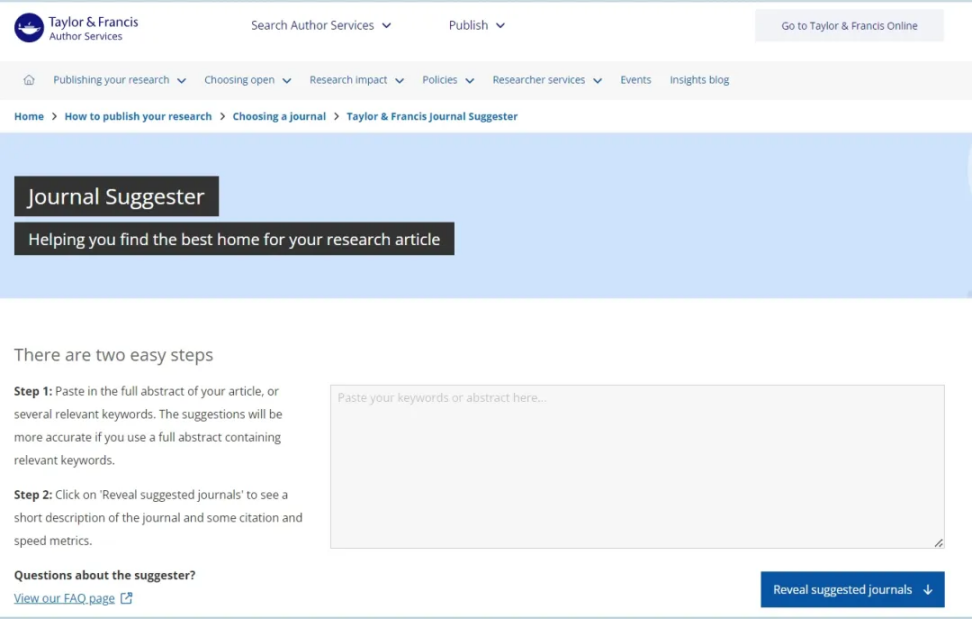Click Go to Taylor & Francis Online button
Viewport: 972px width, 619px height.
click(x=849, y=25)
